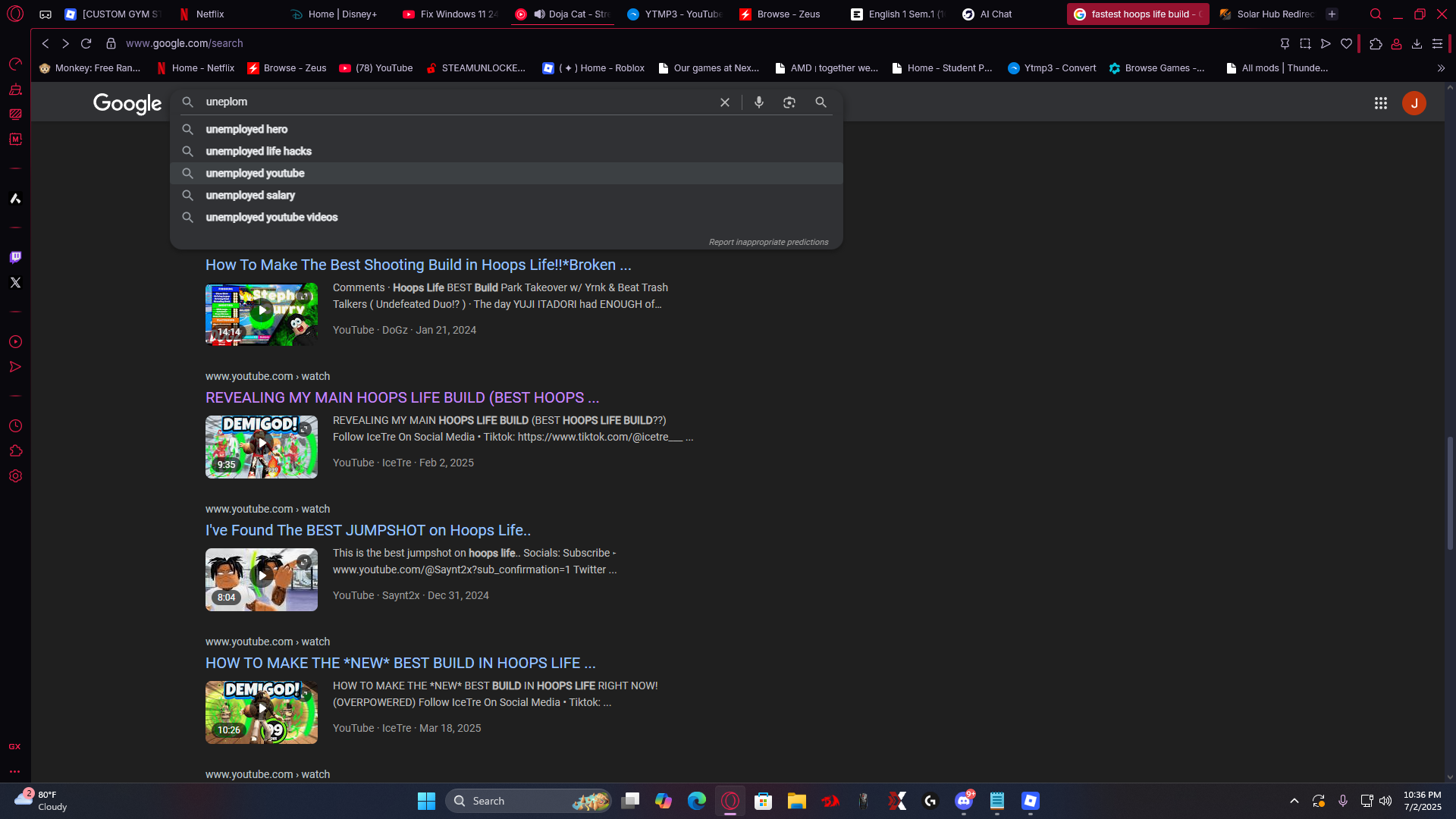This screenshot has width=1456, height=819.
Task: Clear the Google search box text
Action: pos(725,102)
